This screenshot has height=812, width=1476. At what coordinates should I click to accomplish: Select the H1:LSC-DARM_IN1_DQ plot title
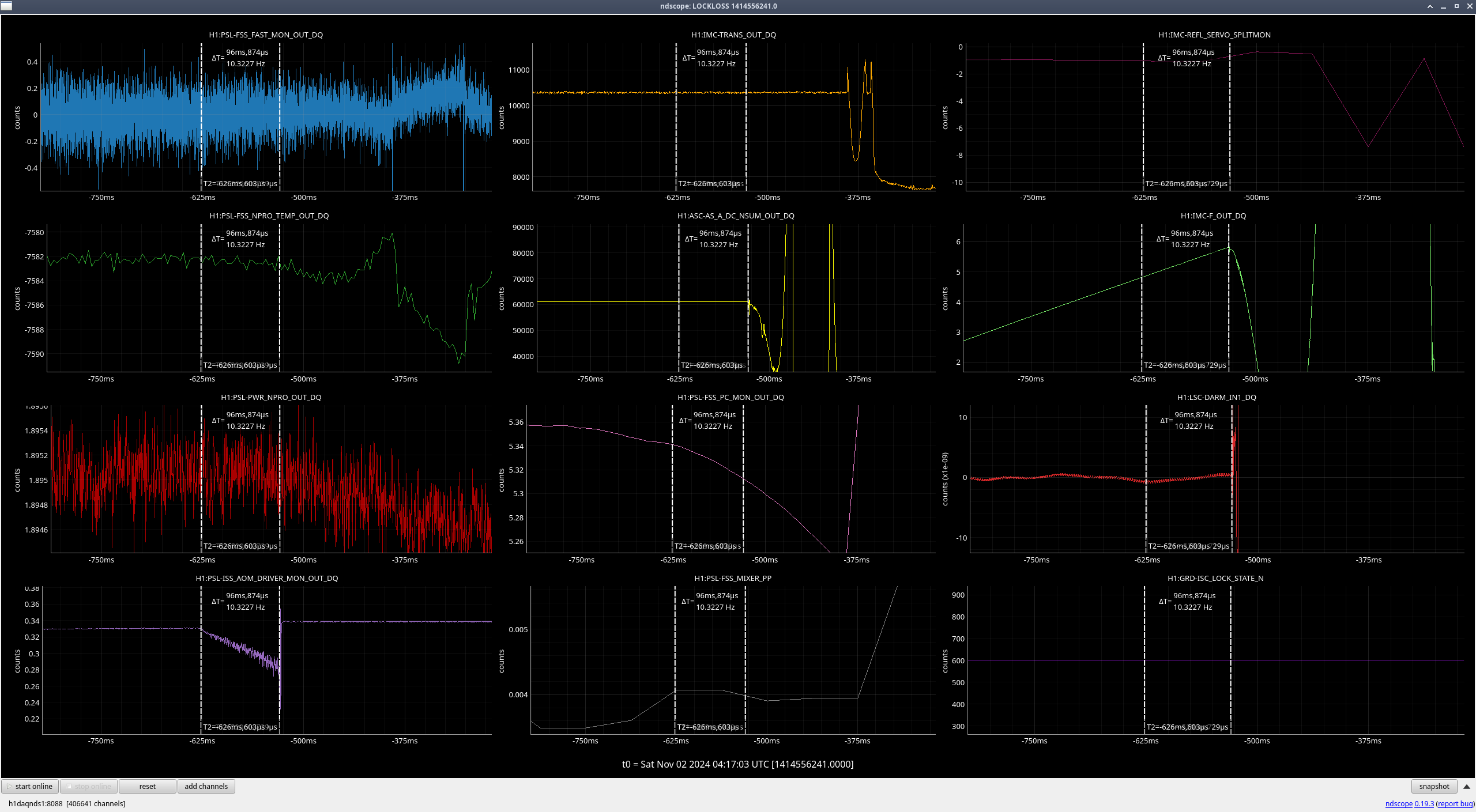pos(1217,397)
